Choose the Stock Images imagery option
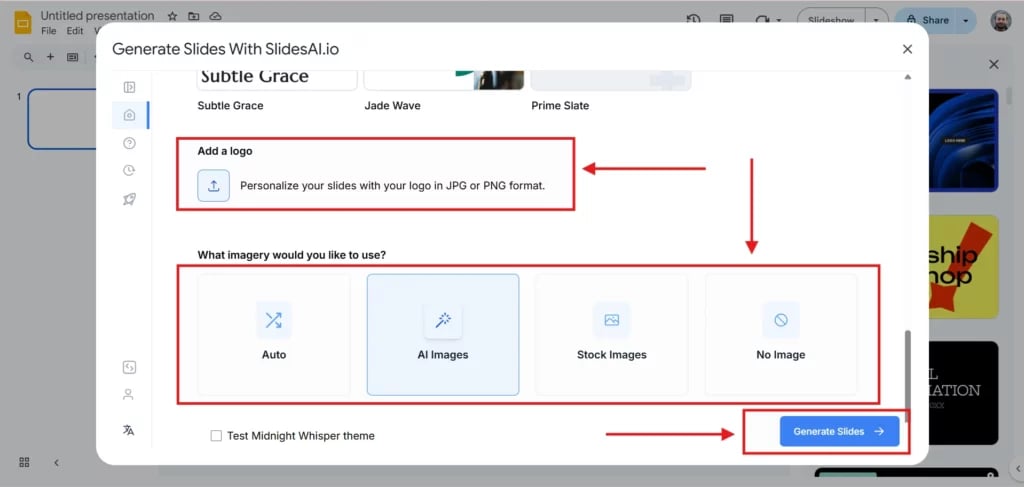1024x487 pixels. click(612, 334)
